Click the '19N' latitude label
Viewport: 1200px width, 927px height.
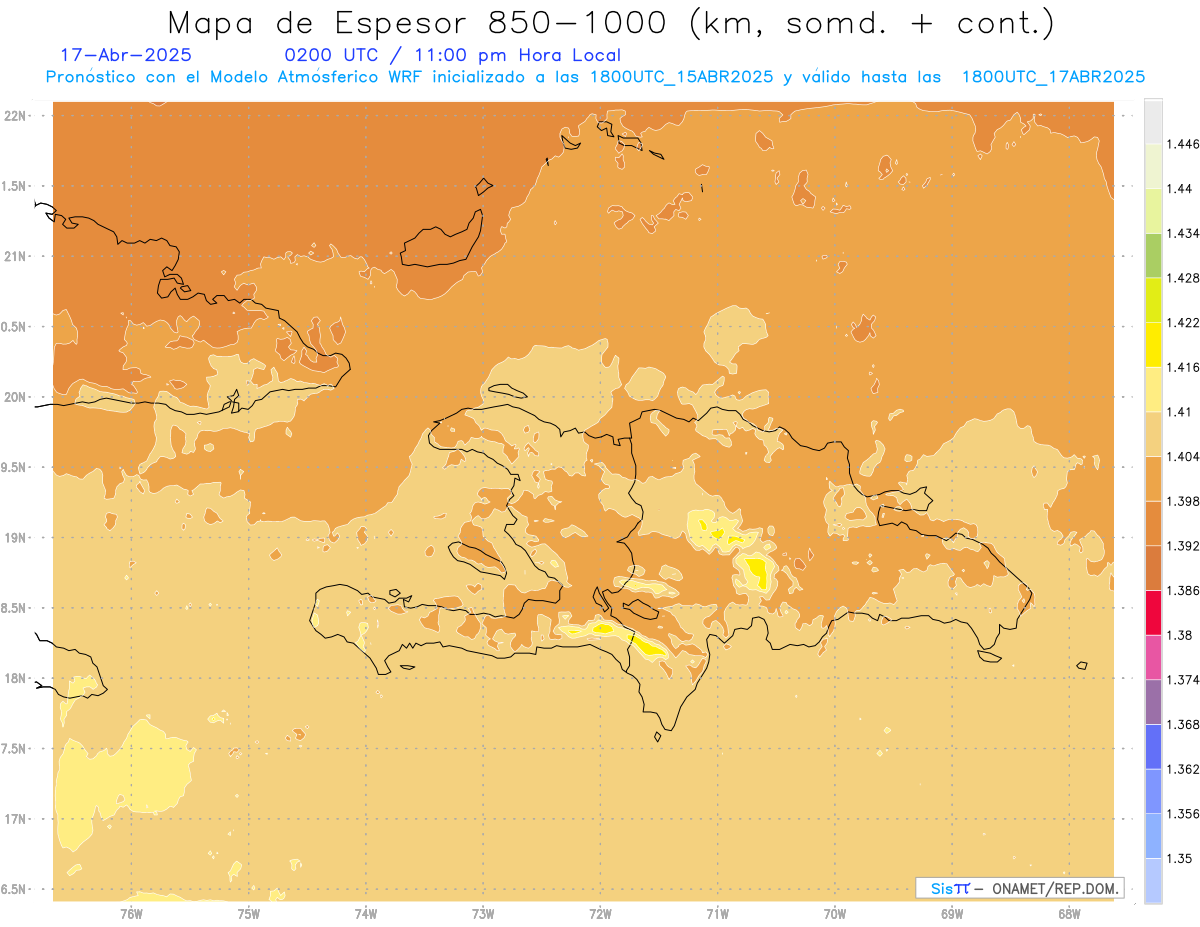coord(17,538)
